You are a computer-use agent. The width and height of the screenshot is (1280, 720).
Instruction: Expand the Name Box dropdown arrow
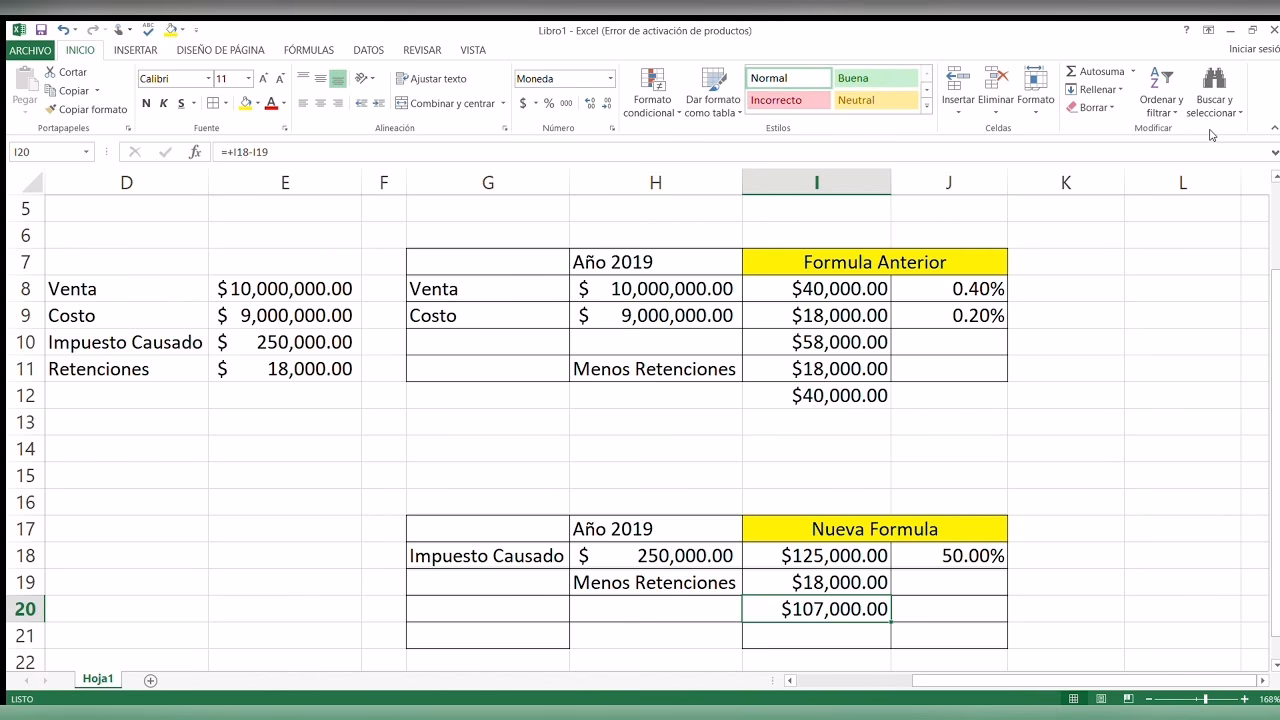(x=86, y=152)
